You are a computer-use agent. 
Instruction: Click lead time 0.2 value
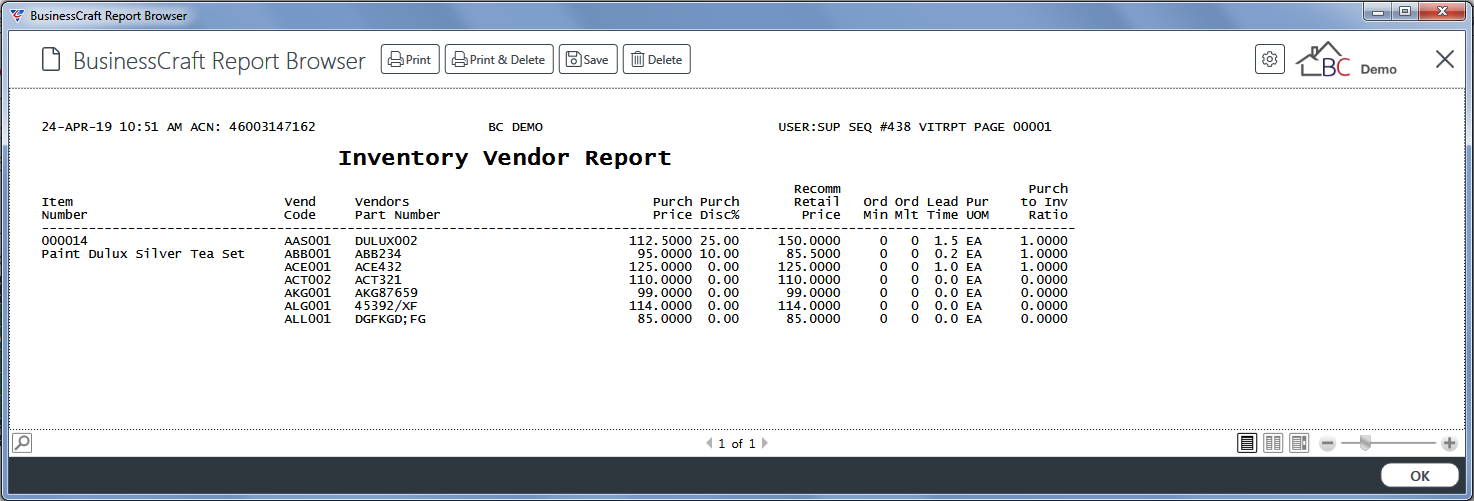946,254
